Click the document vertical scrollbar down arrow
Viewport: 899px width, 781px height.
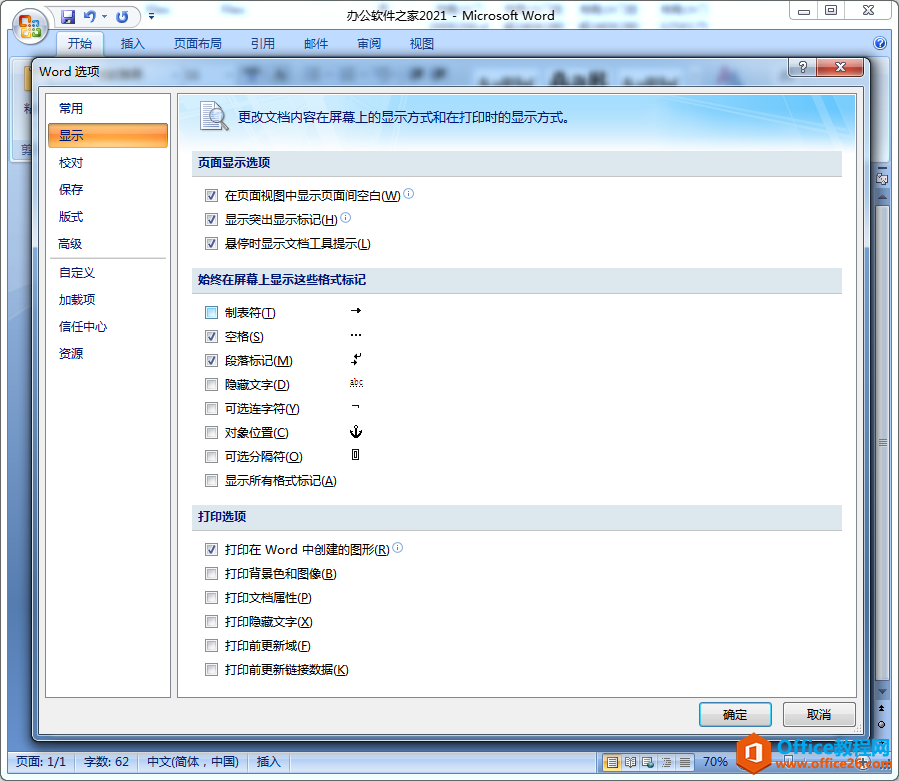pyautogui.click(x=882, y=692)
